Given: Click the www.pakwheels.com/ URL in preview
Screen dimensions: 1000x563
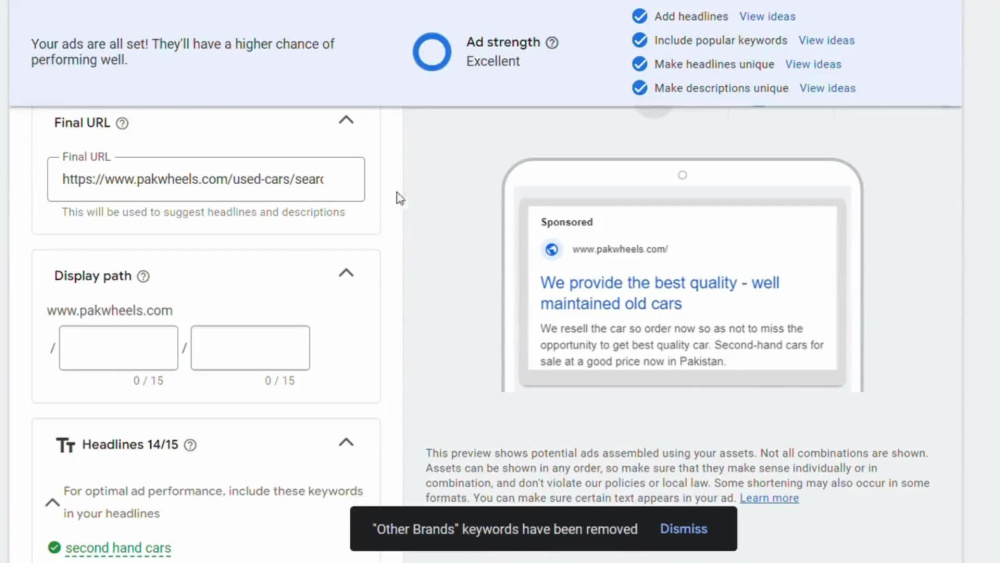Looking at the screenshot, I should (x=620, y=249).
